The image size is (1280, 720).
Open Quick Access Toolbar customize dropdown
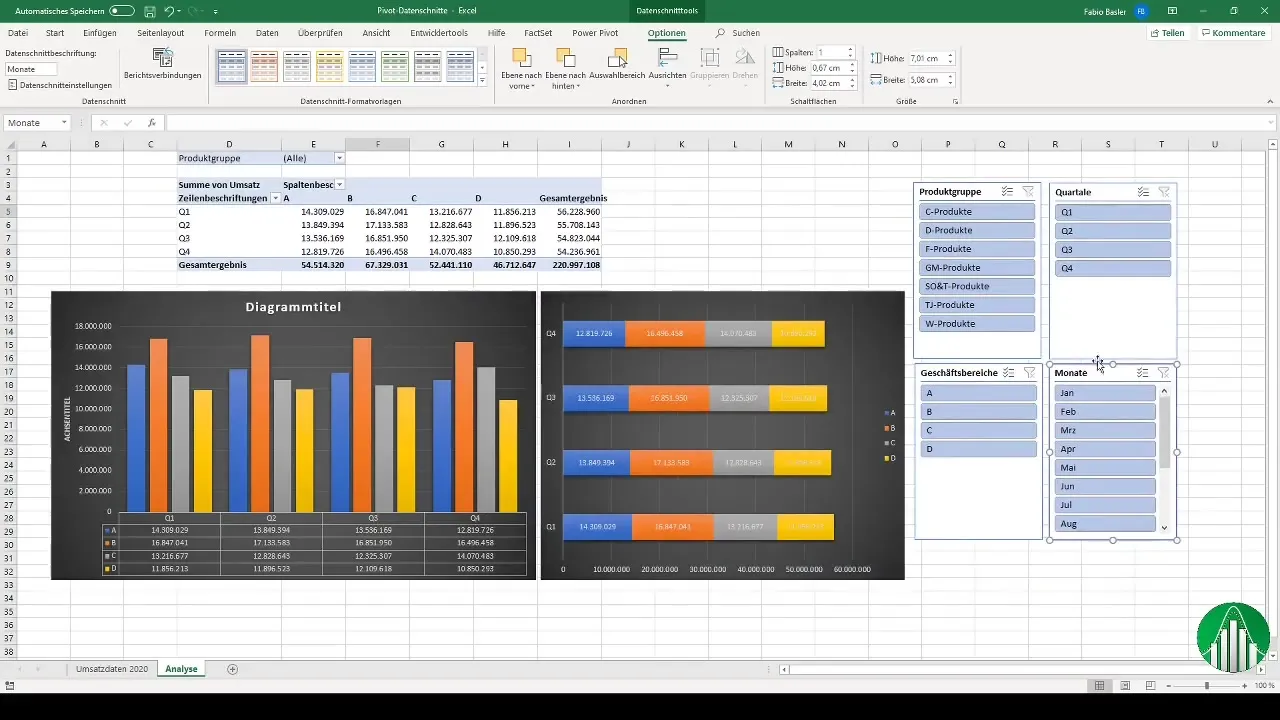216,10
